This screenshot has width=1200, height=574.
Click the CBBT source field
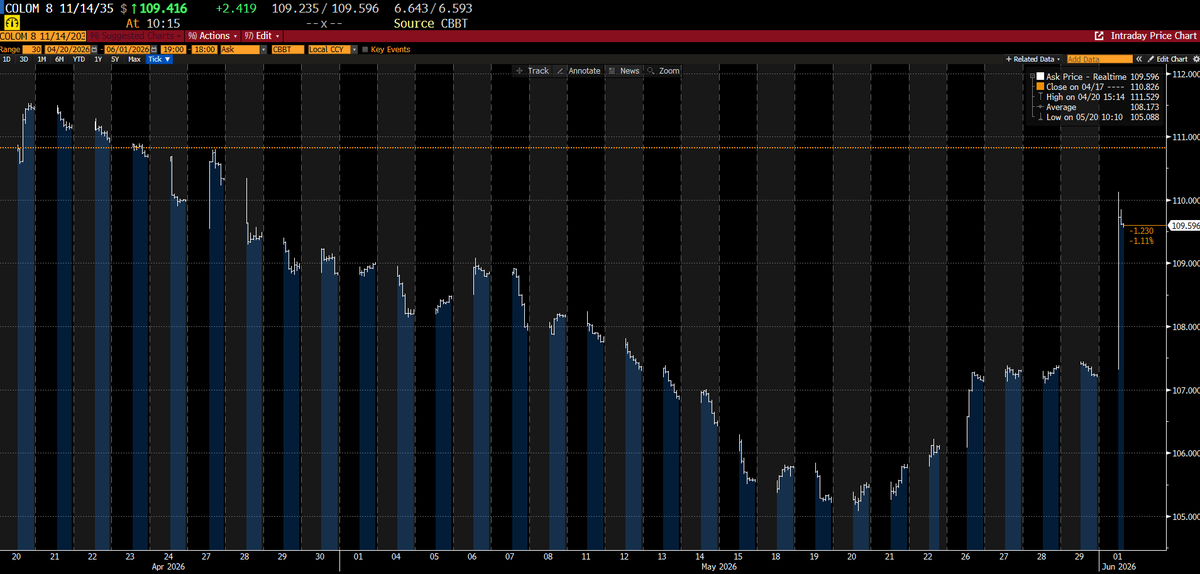pos(288,49)
